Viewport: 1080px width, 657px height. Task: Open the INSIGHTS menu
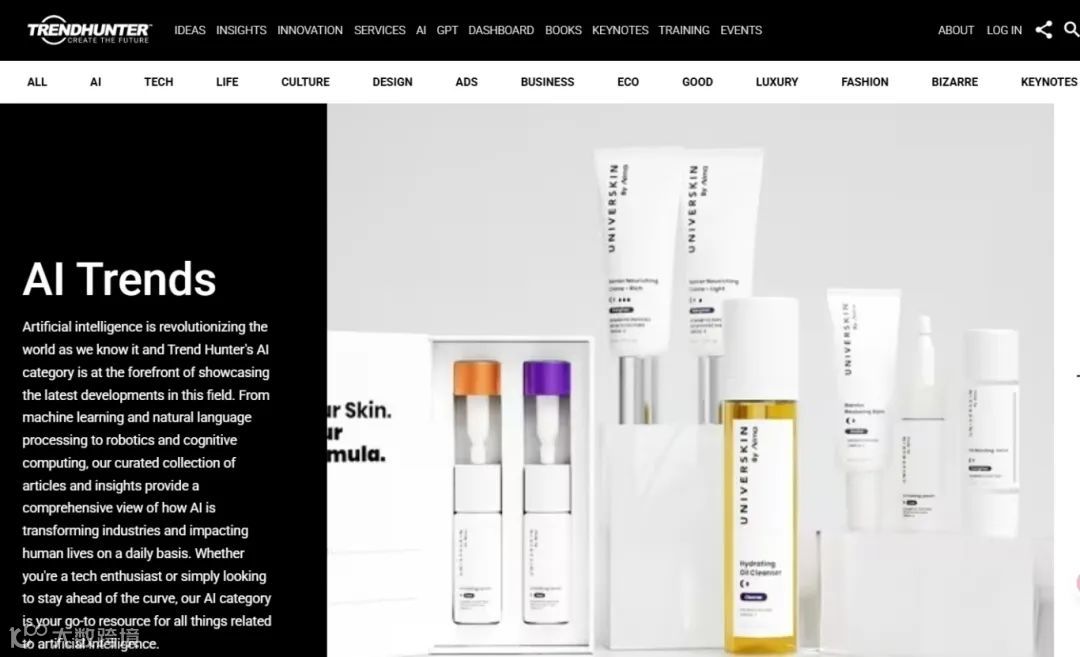point(241,30)
